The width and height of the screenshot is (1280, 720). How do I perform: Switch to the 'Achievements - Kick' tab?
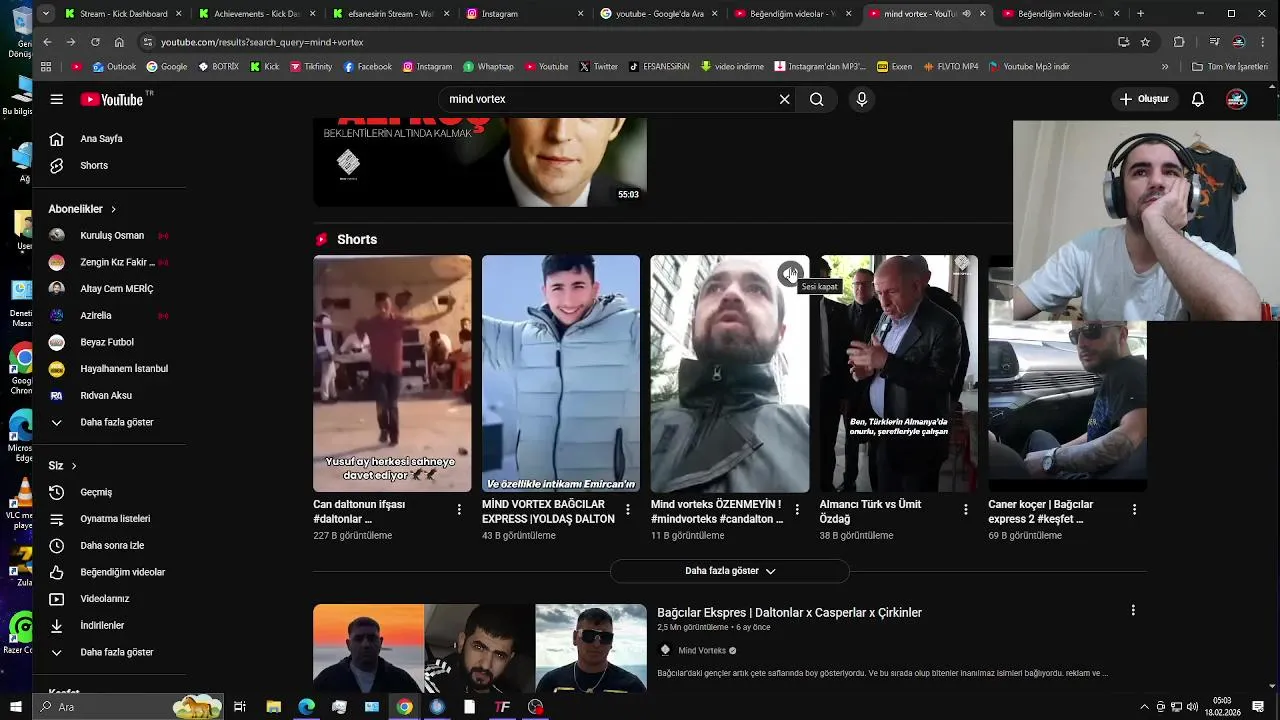point(257,14)
